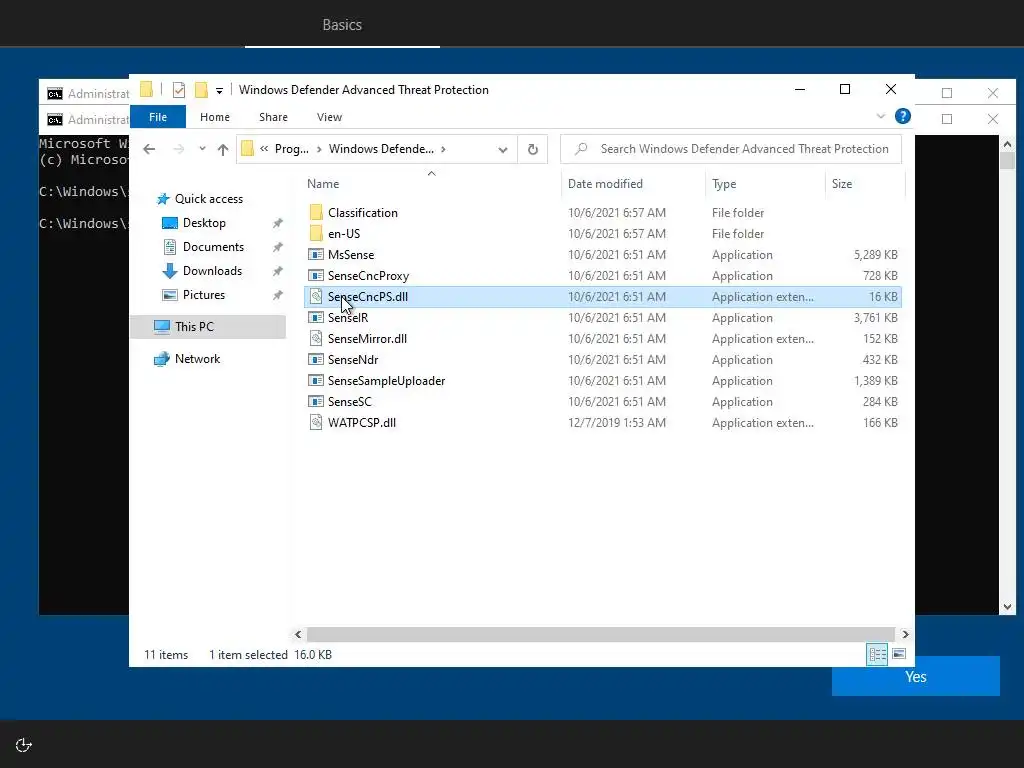Switch to the Share ribbon tab

click(x=273, y=117)
